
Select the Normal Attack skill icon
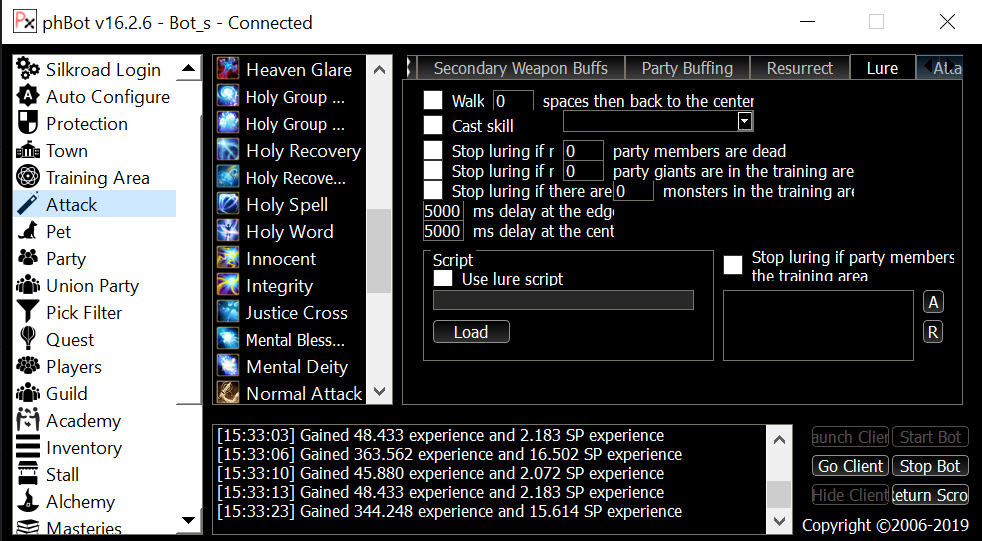228,393
